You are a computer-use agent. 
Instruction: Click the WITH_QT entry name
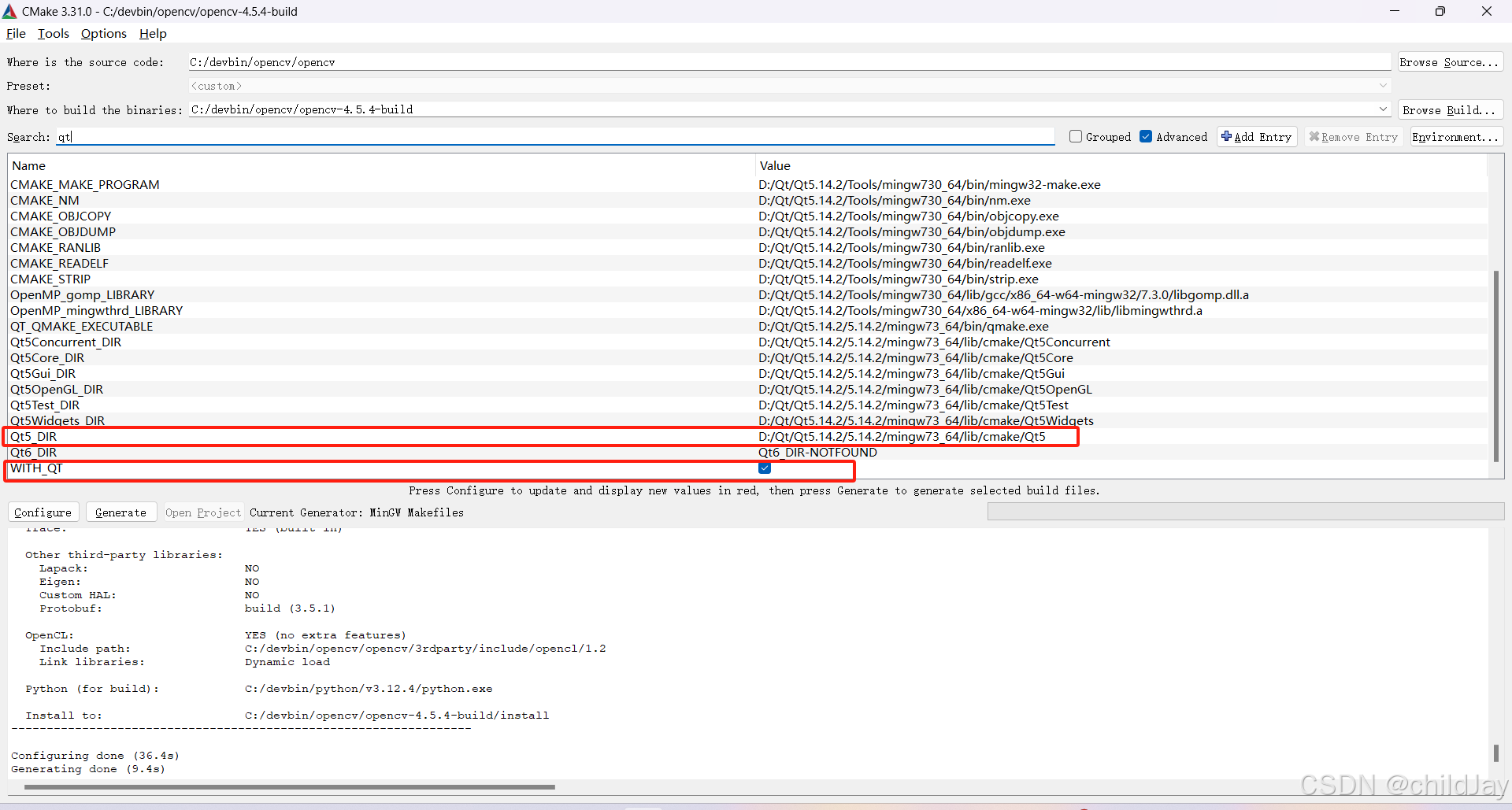36,468
